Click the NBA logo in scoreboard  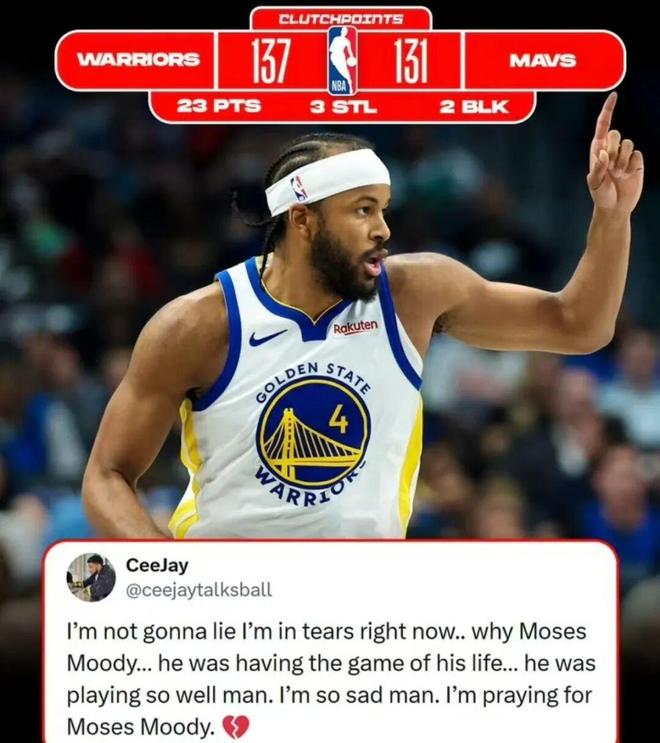click(342, 60)
